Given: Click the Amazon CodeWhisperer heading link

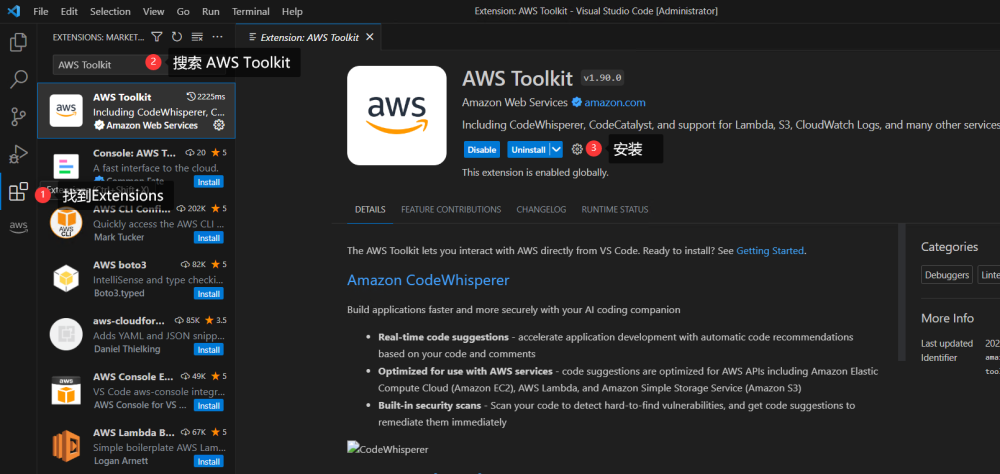Looking at the screenshot, I should click(x=428, y=280).
